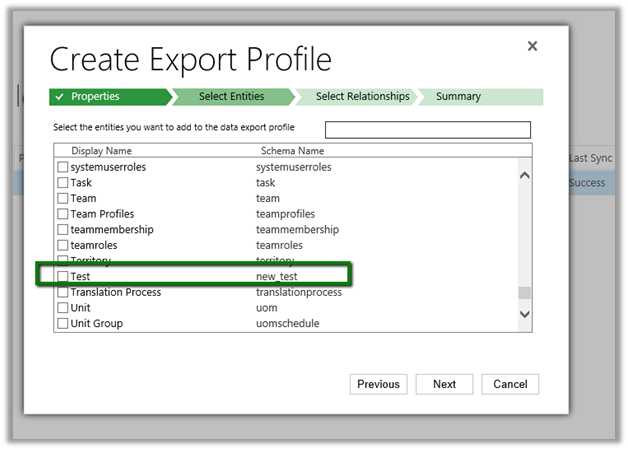Open the Select Relationships step
Viewport: 628px width, 450px height.
362,97
